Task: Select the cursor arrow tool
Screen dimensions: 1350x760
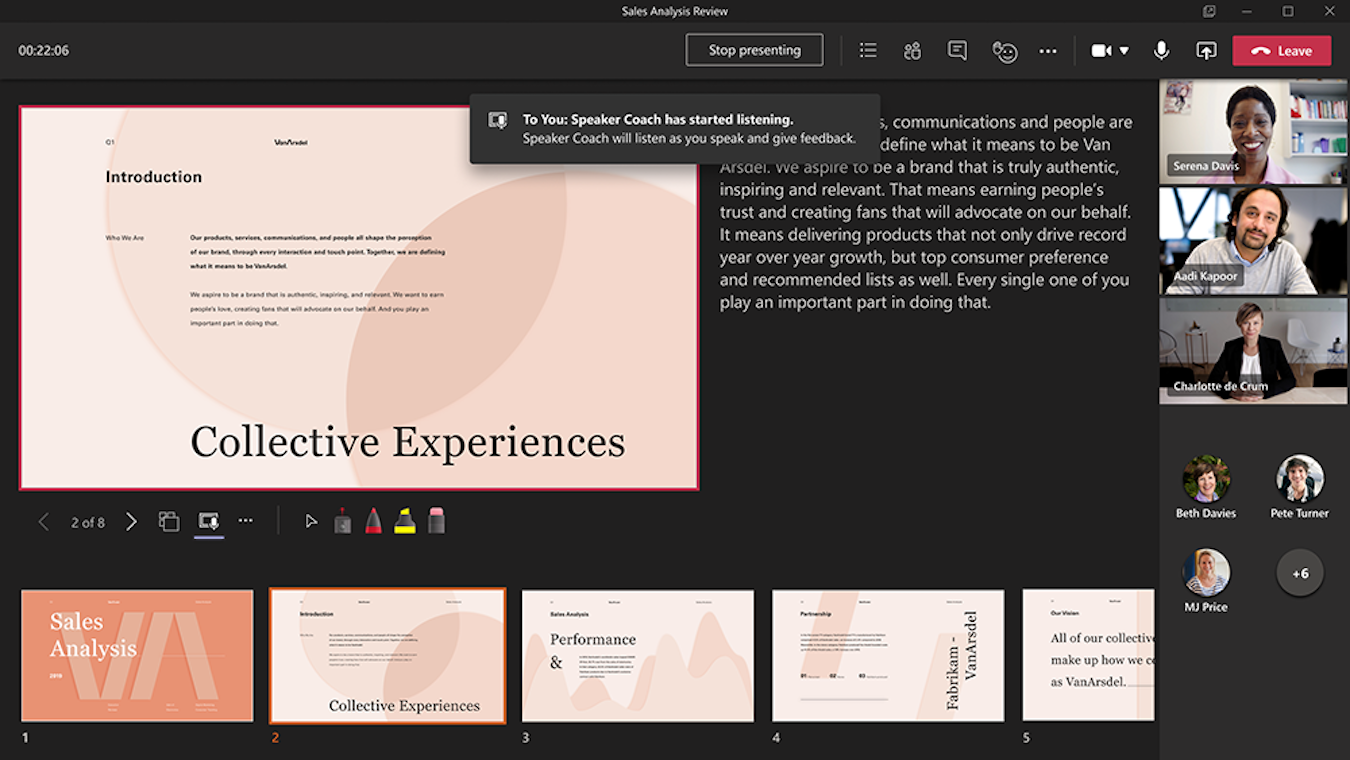Action: point(311,520)
